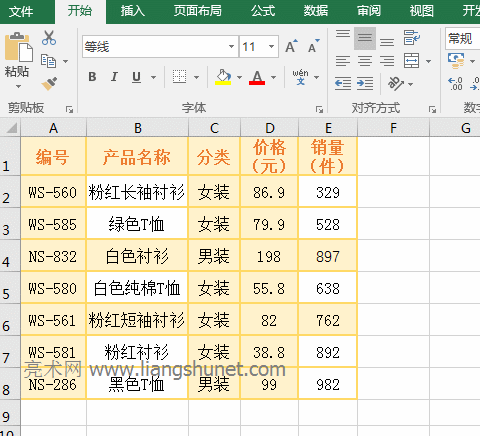Select cell containing WS-560
The height and width of the screenshot is (436, 480).
click(53, 192)
